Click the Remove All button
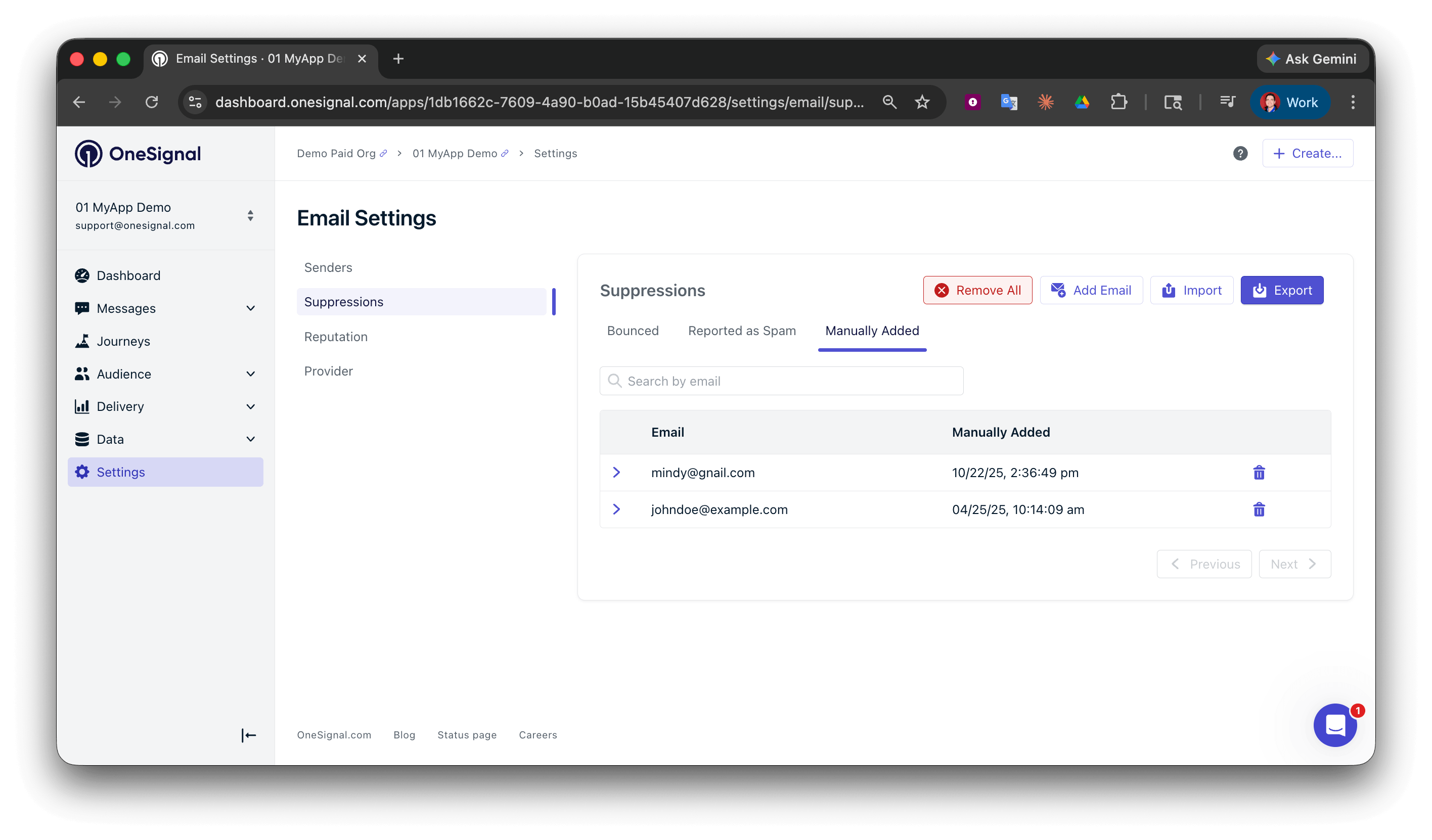The height and width of the screenshot is (840, 1432). pos(977,290)
